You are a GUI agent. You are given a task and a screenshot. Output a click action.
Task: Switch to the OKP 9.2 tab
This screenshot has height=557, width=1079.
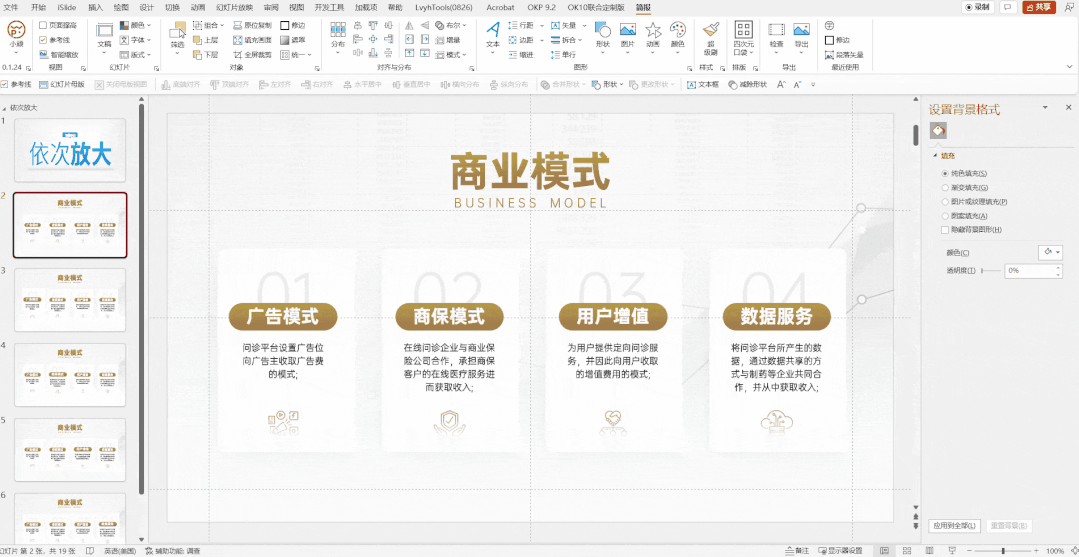click(x=541, y=7)
